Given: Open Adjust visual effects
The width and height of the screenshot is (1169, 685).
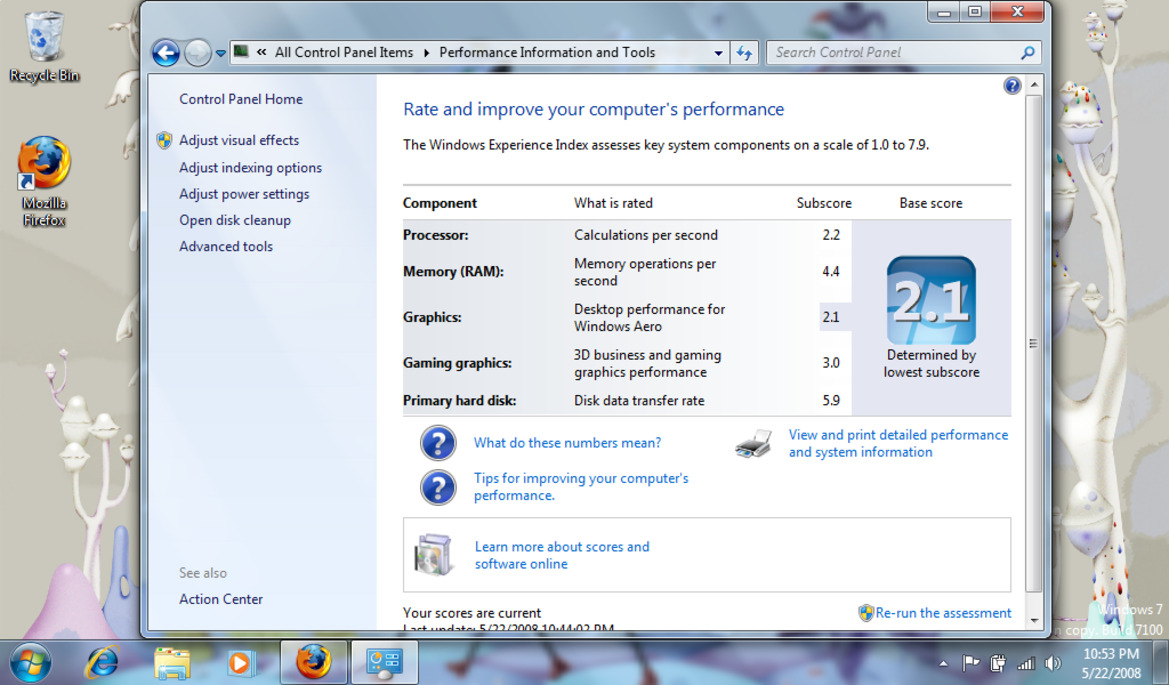Looking at the screenshot, I should (239, 140).
